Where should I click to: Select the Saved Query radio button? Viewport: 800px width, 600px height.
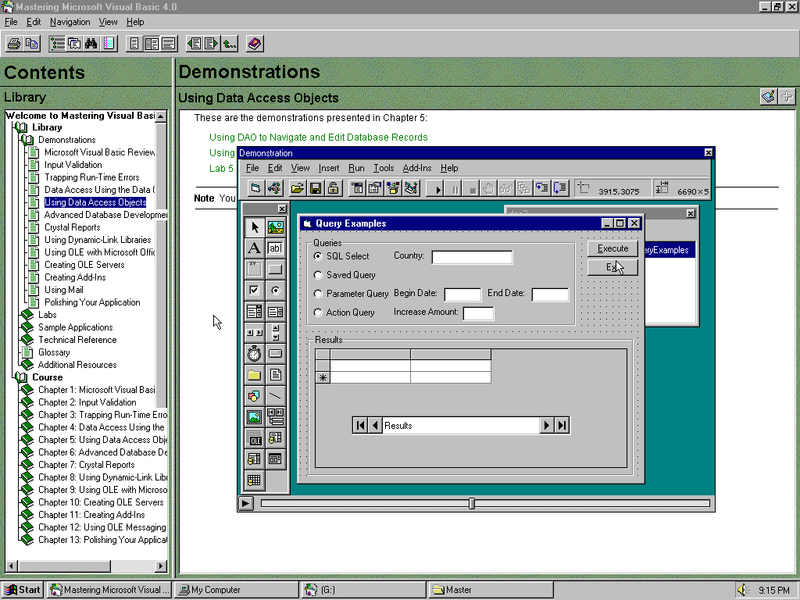(x=318, y=275)
